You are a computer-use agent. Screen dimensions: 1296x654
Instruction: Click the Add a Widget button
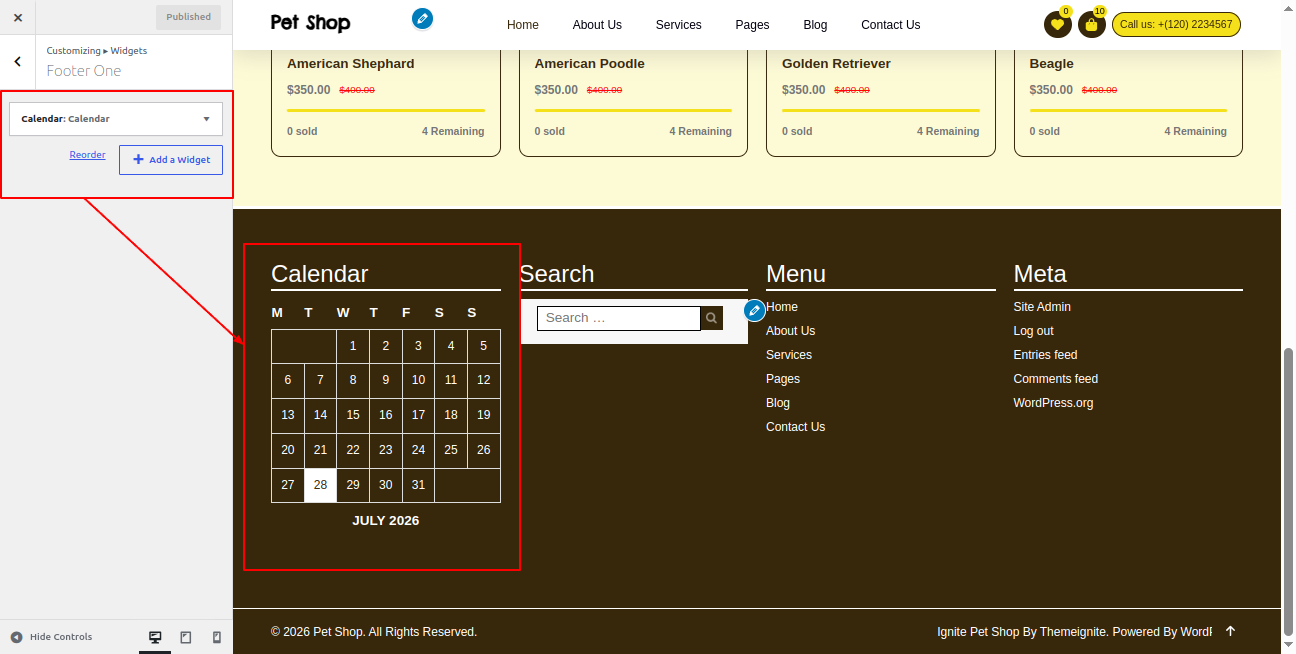[171, 160]
